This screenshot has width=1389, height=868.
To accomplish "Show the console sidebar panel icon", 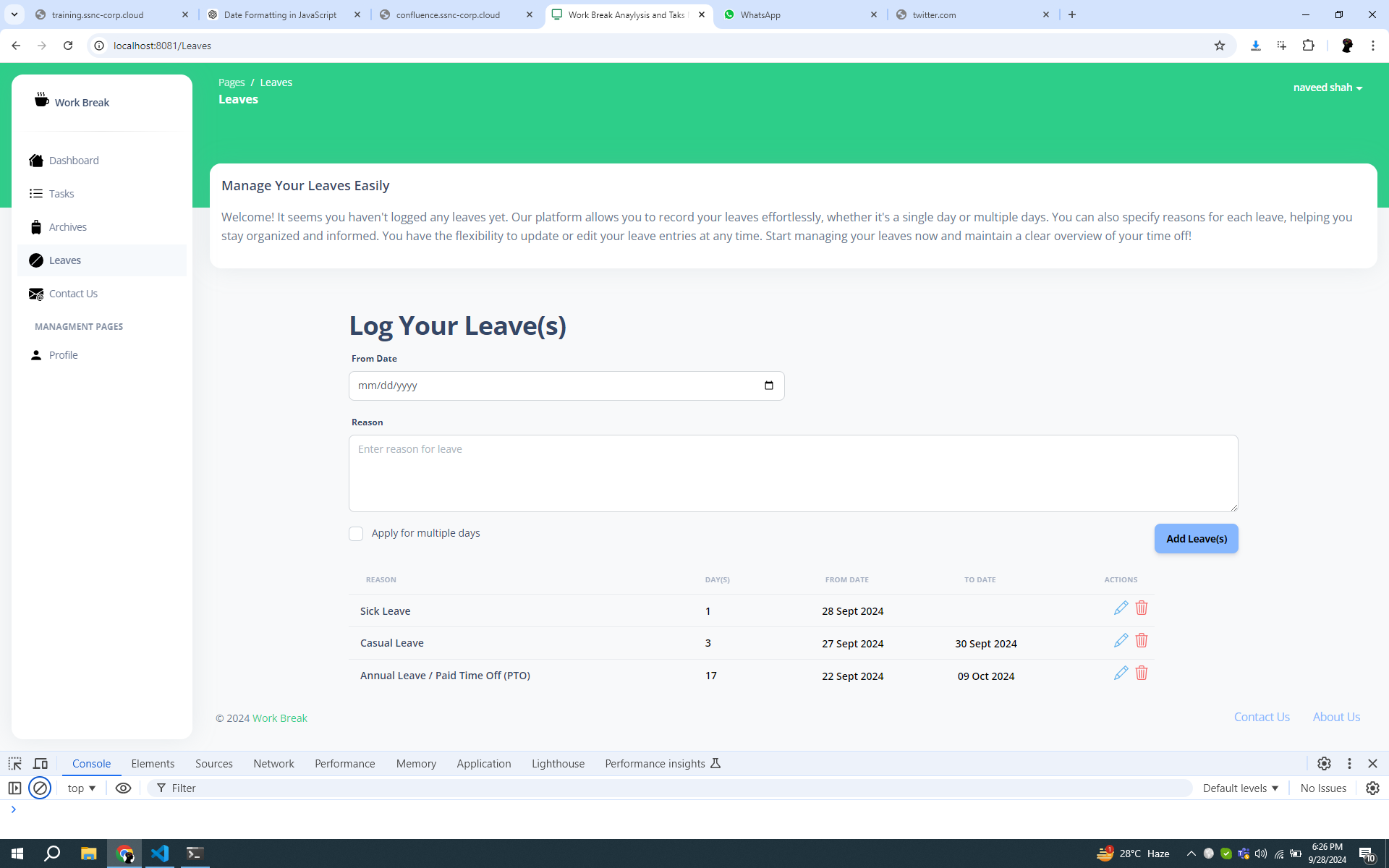I will 14,788.
